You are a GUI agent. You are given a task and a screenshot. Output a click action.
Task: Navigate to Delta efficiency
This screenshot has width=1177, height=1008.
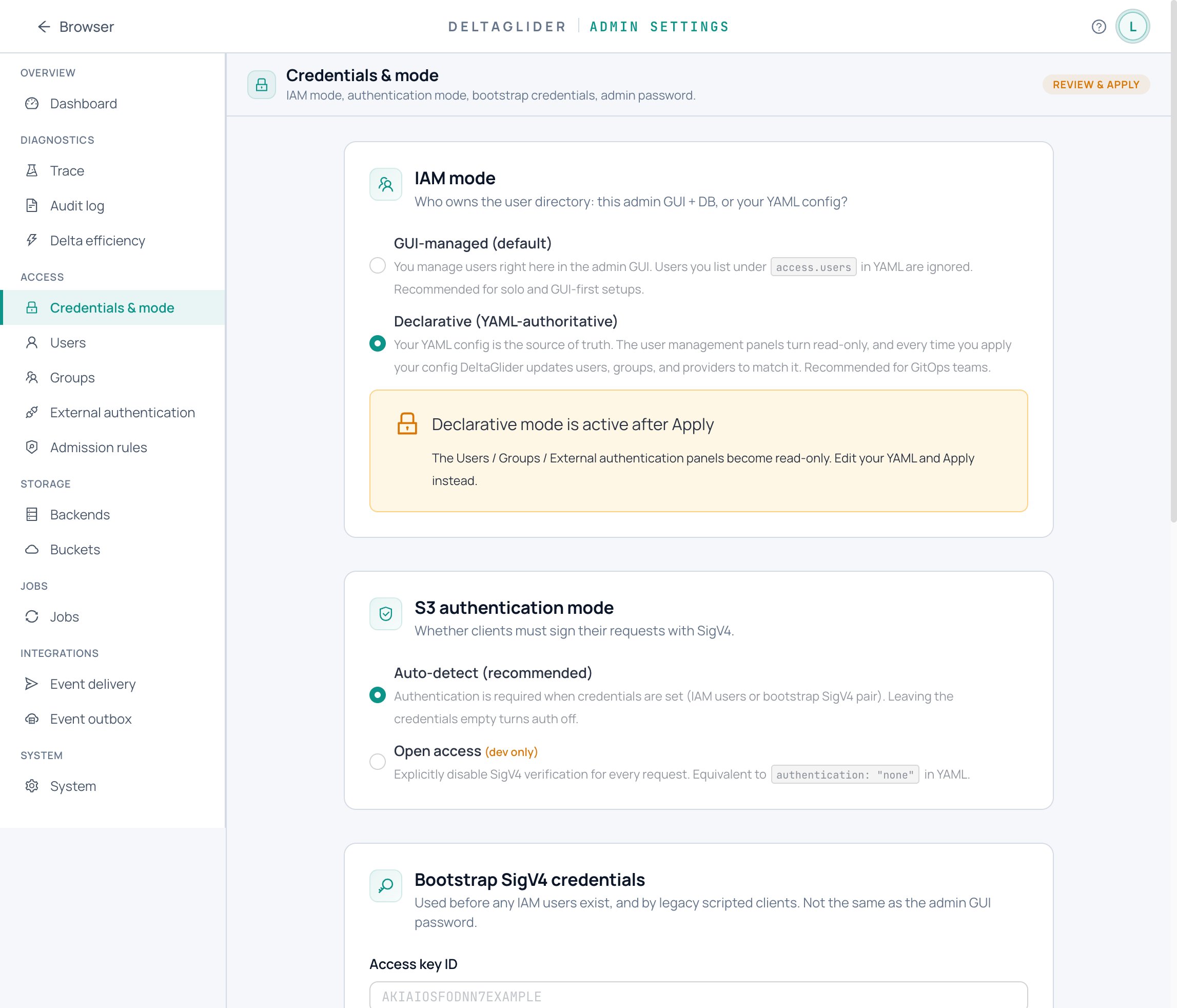click(x=113, y=240)
